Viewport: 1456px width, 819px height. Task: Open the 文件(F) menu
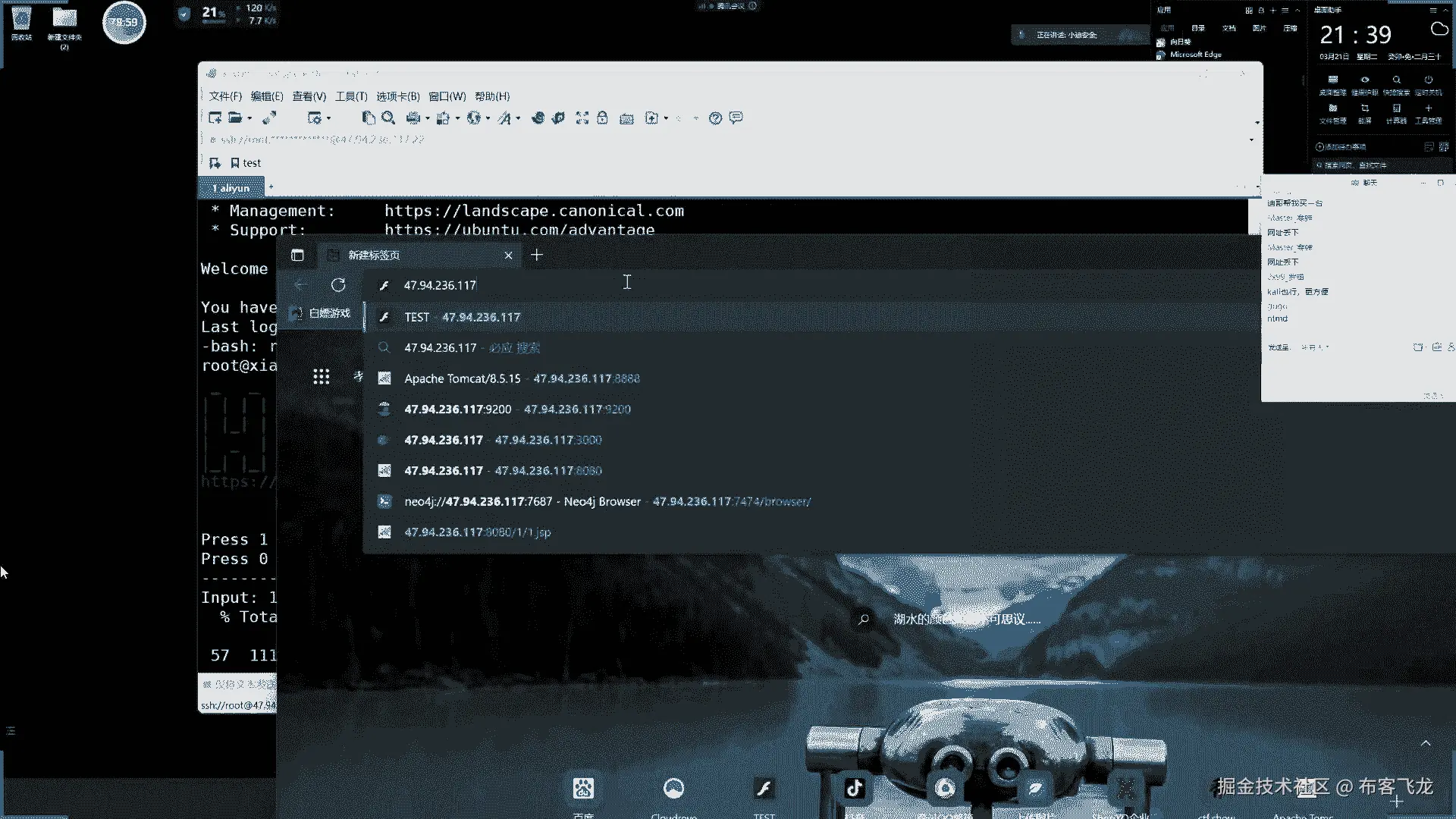coord(225,96)
